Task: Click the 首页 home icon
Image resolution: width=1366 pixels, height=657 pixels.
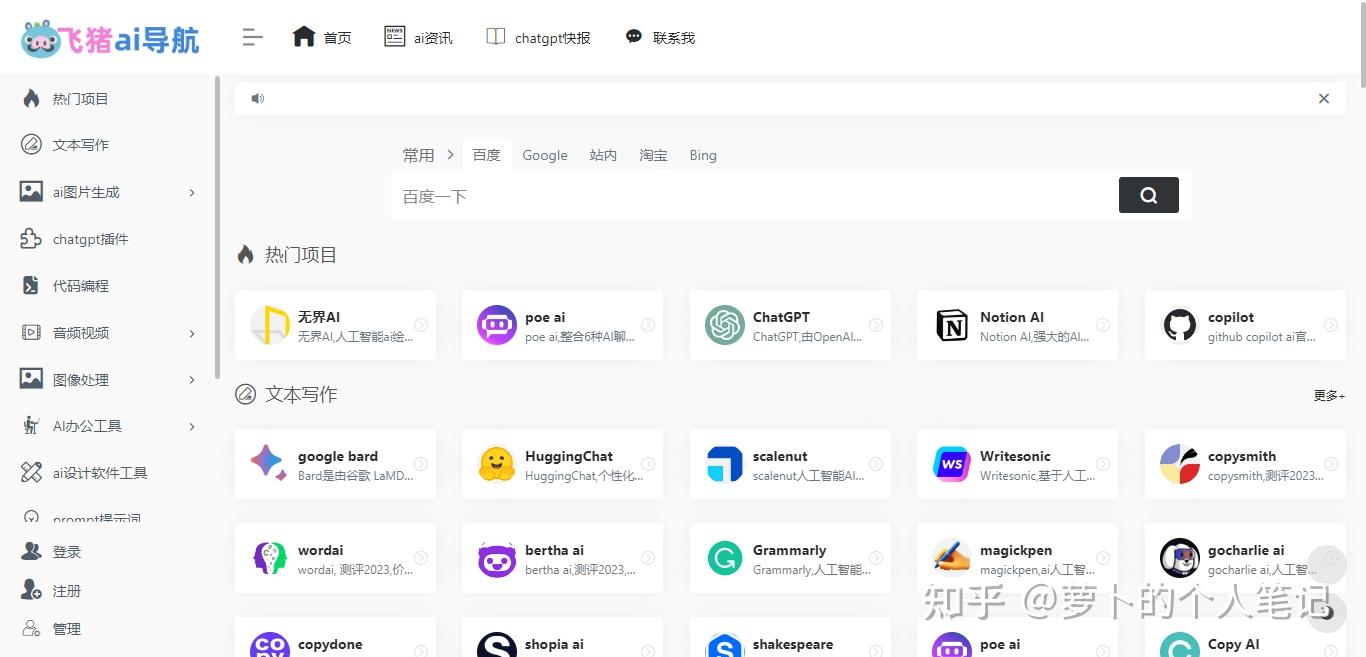Action: coord(304,37)
